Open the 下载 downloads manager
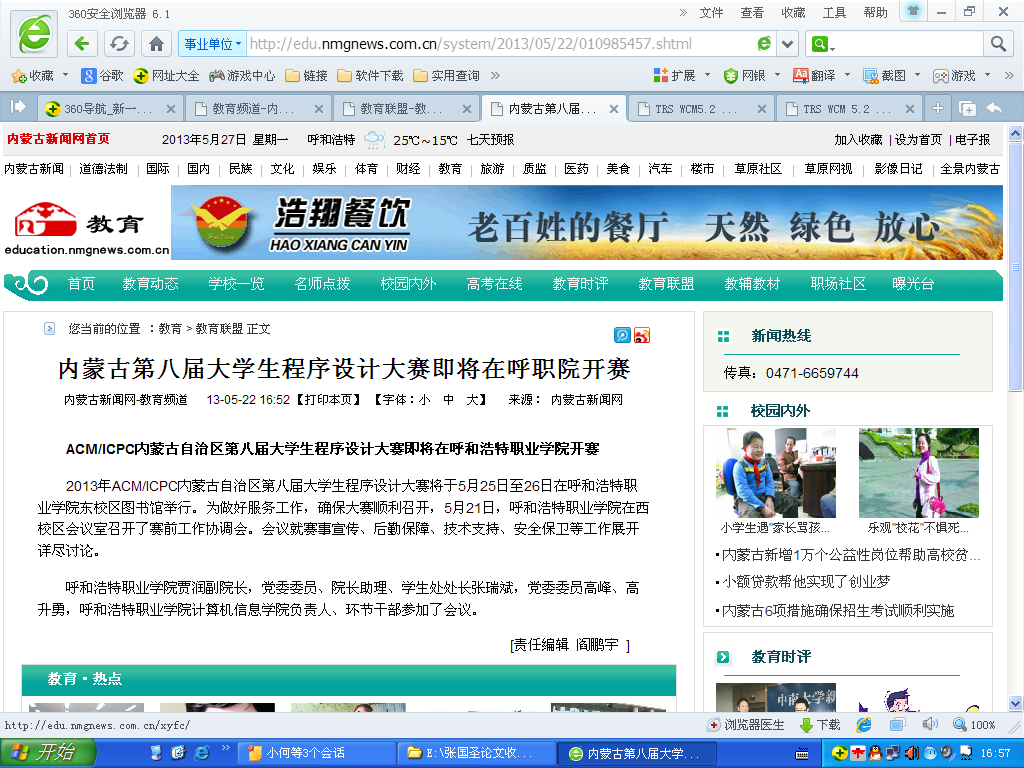 (820, 725)
